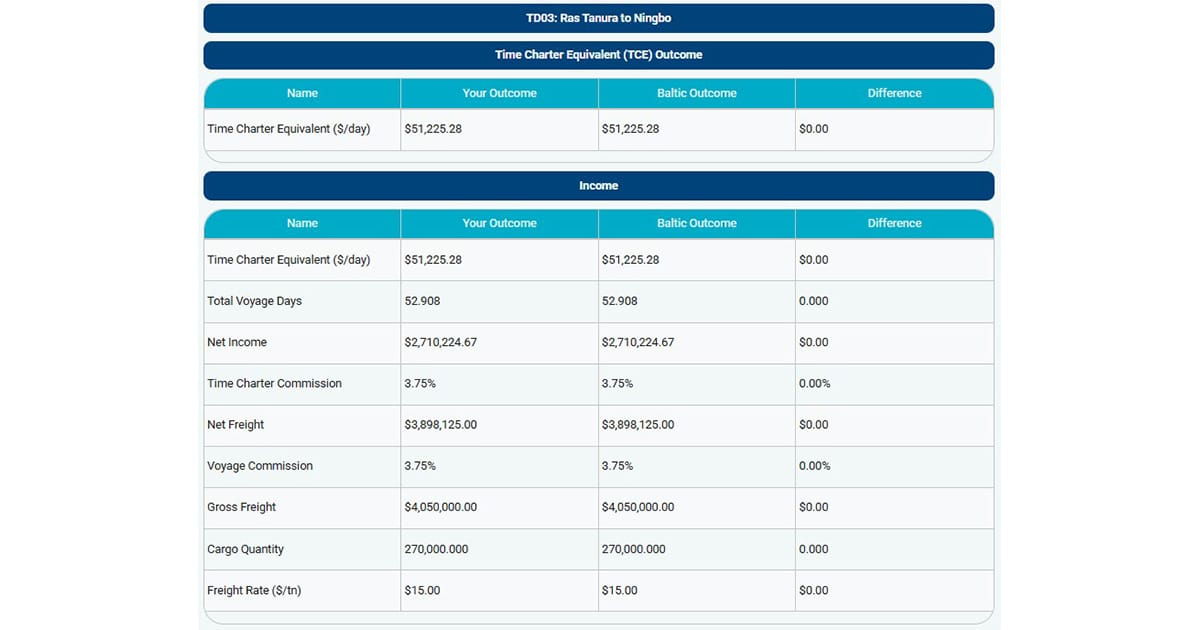Click the Freight Rate ($/tn) row label

tap(254, 590)
